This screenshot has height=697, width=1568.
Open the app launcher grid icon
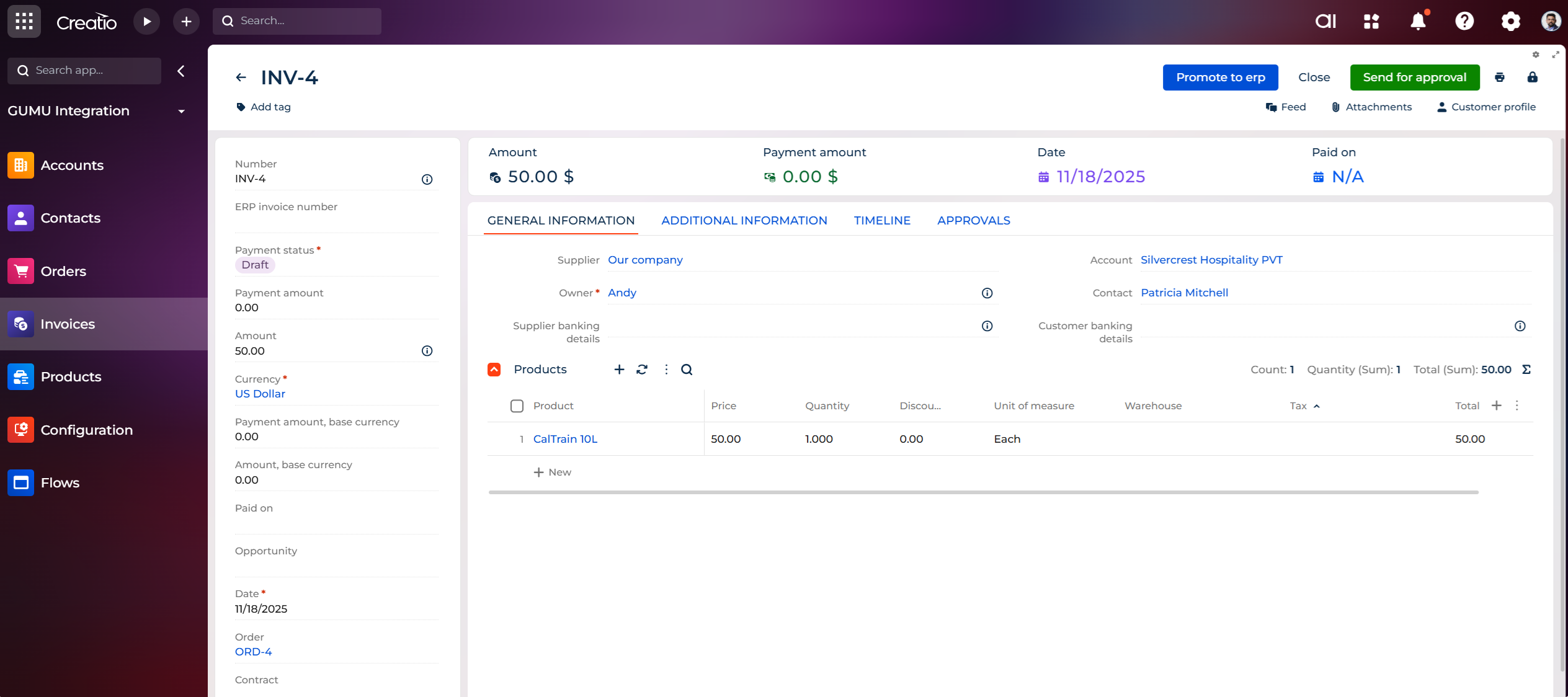[24, 21]
